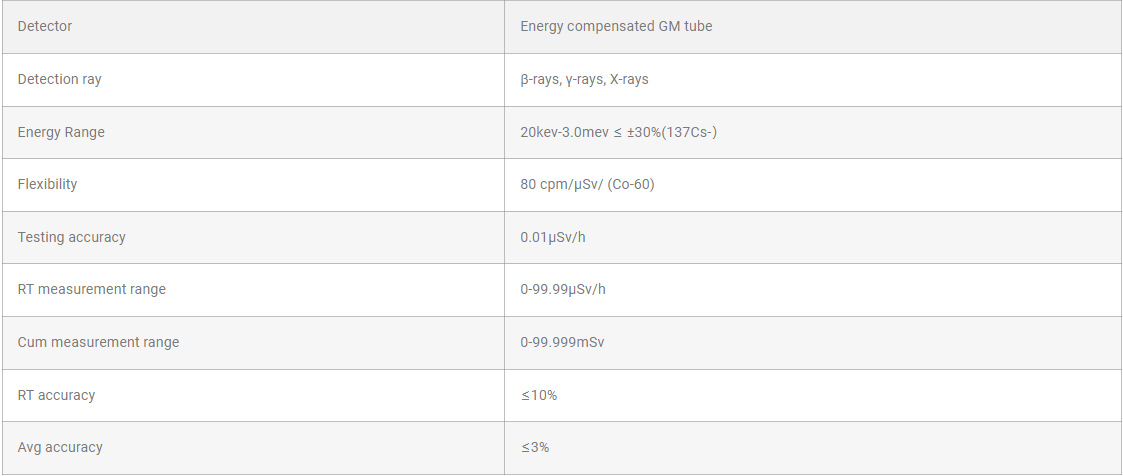Select the "0-99.99μSv/h" value

coord(563,289)
